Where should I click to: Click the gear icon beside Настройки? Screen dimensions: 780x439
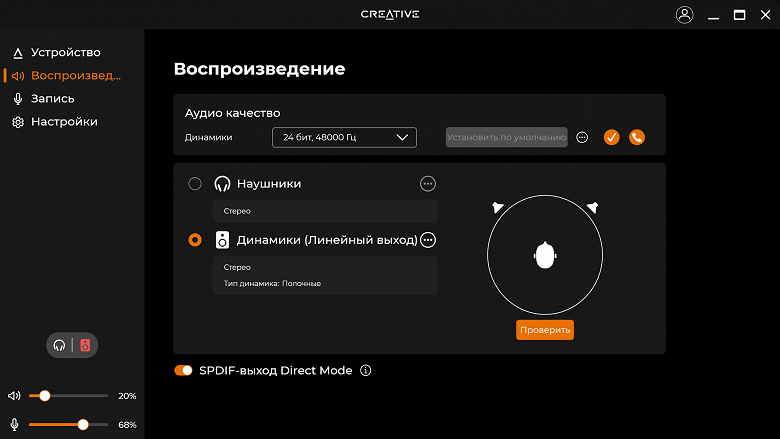pos(18,122)
